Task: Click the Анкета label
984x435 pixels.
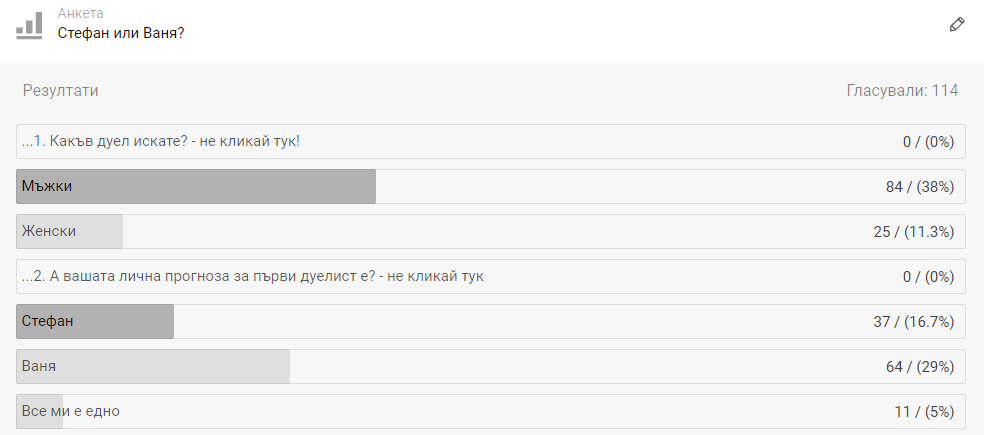Action: [80, 13]
